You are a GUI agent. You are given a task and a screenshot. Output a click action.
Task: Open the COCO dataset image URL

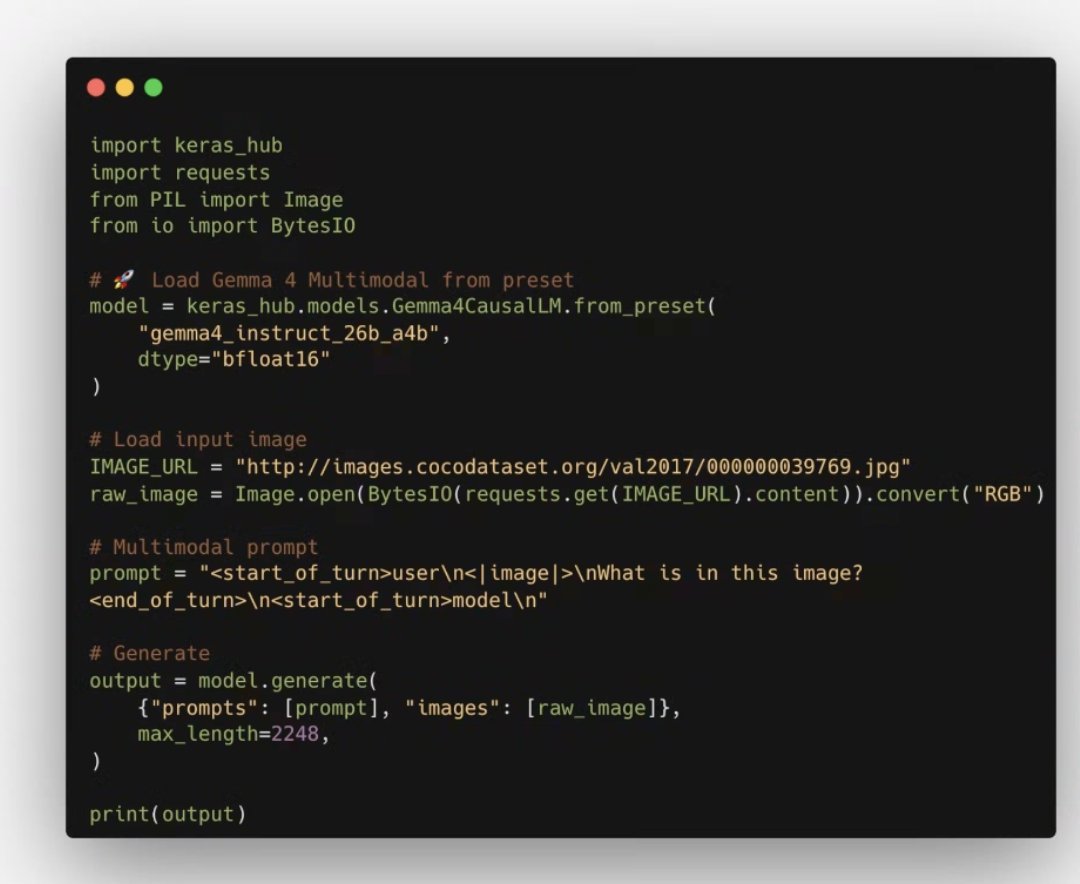pos(573,466)
